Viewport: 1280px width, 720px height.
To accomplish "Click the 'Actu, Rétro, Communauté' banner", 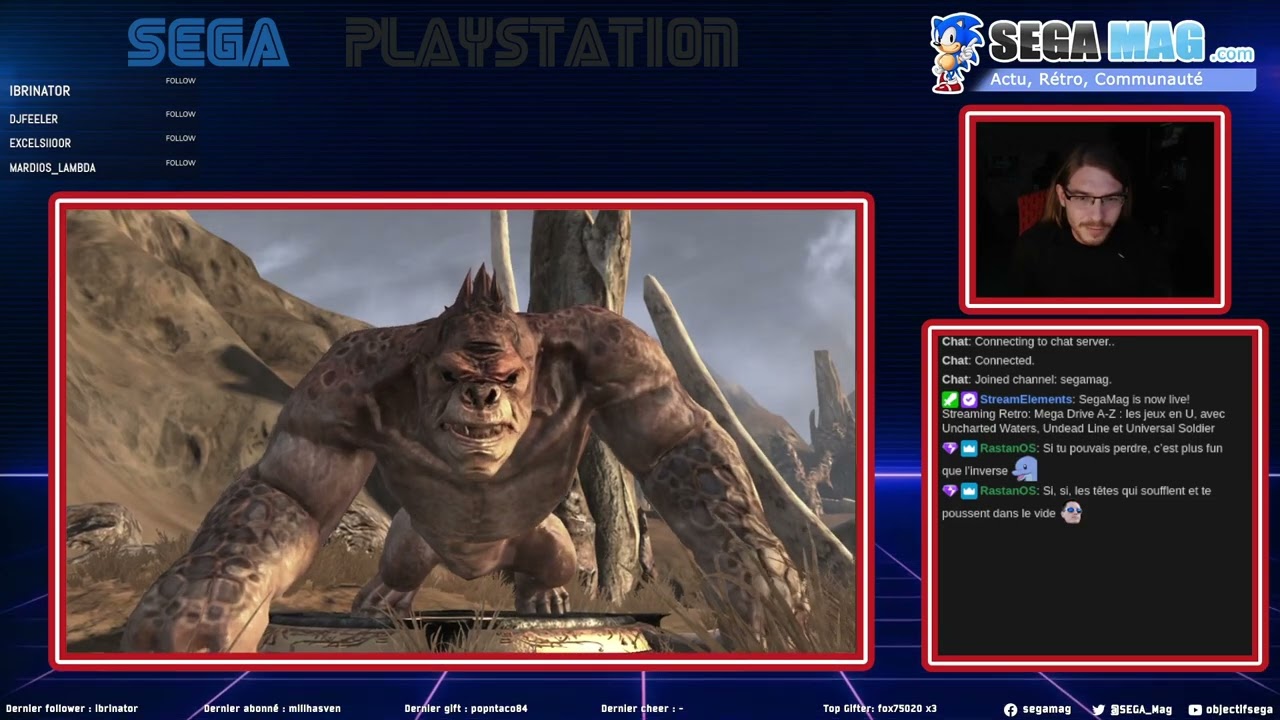I will [x=1118, y=79].
